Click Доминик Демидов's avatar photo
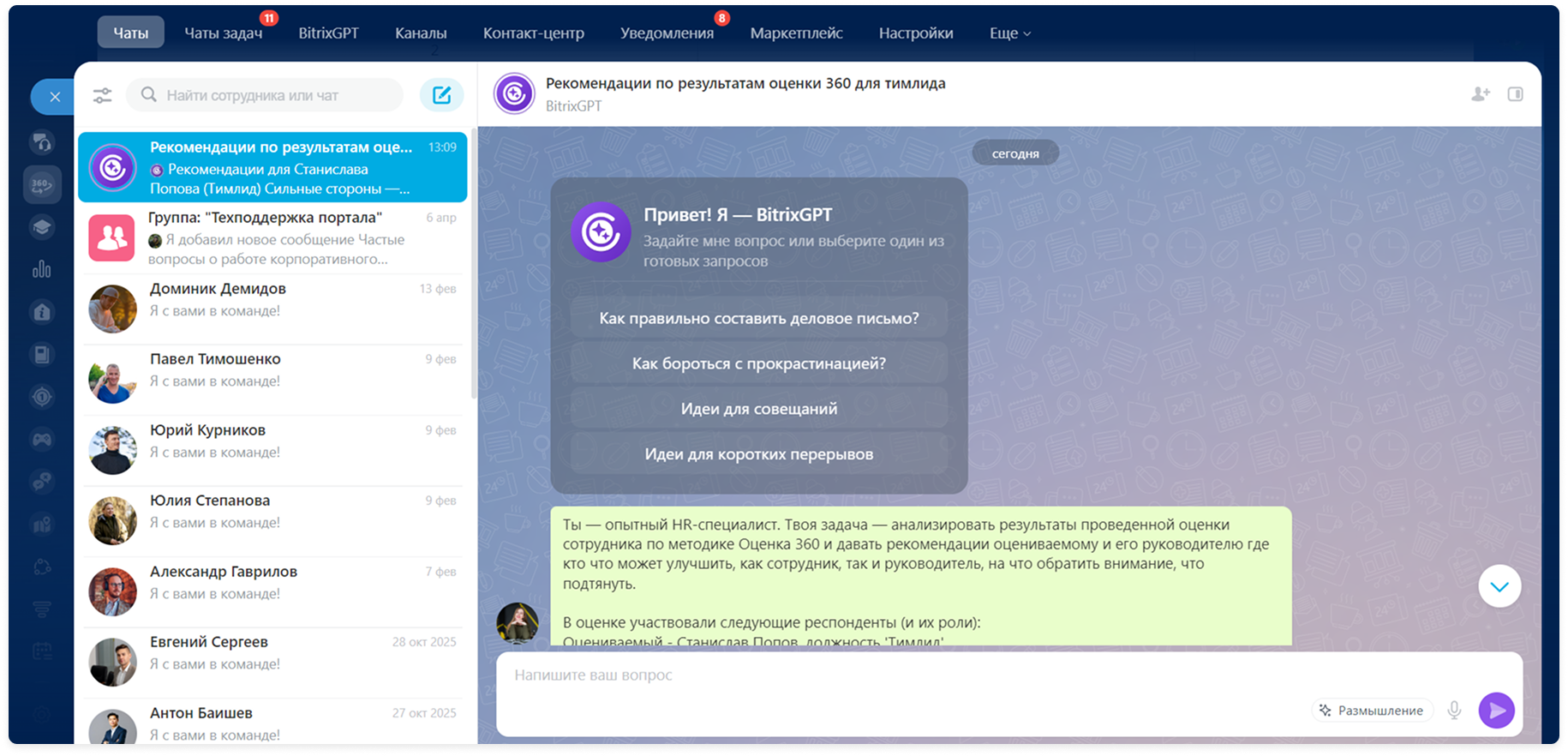Image resolution: width=1568 pixels, height=756 pixels. coord(112,309)
